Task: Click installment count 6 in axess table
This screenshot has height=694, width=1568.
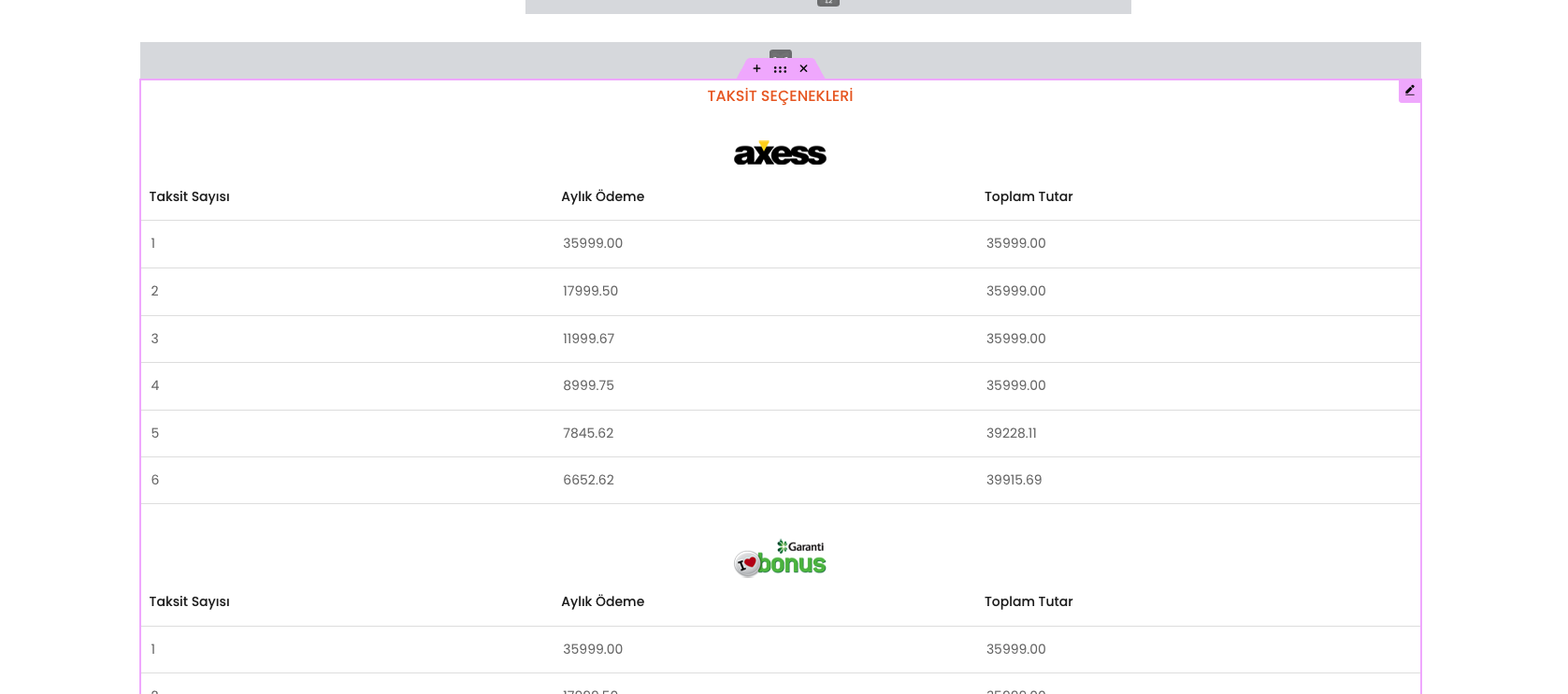Action: [155, 480]
